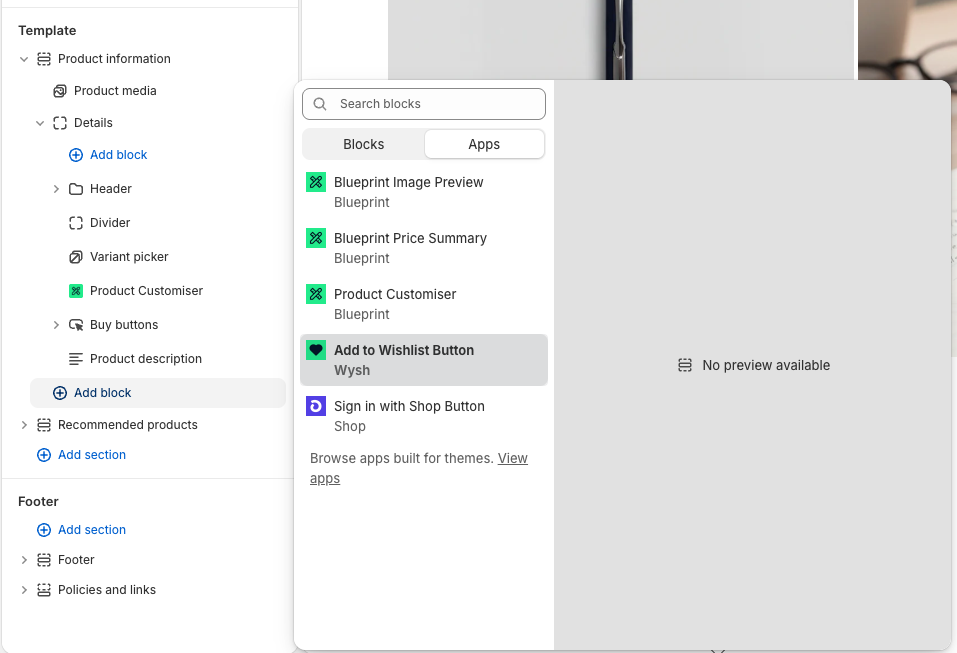Image resolution: width=957 pixels, height=653 pixels.
Task: Click Add block under Product description
Action: (157, 393)
